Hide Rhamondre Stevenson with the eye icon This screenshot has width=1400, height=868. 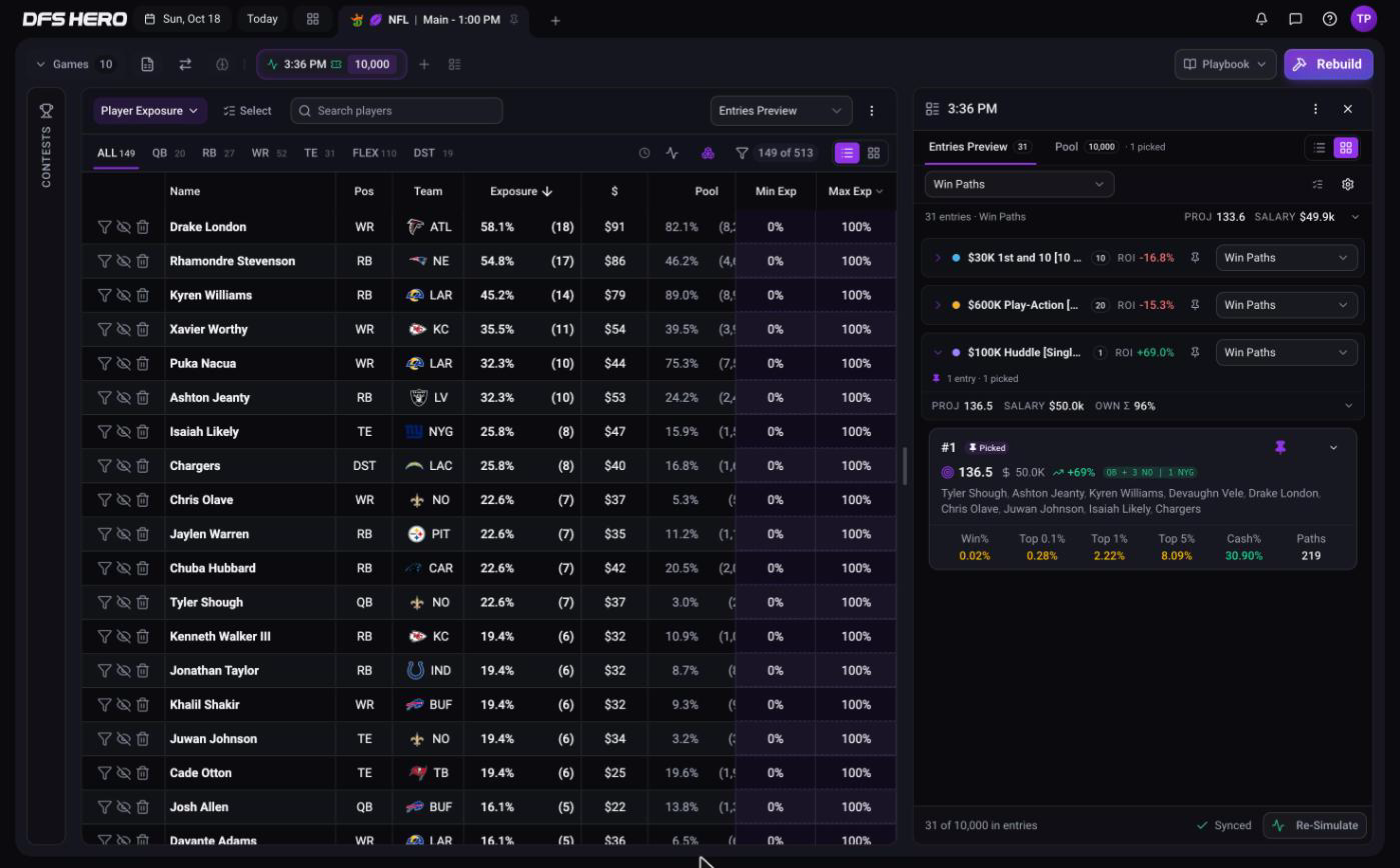pyautogui.click(x=123, y=261)
